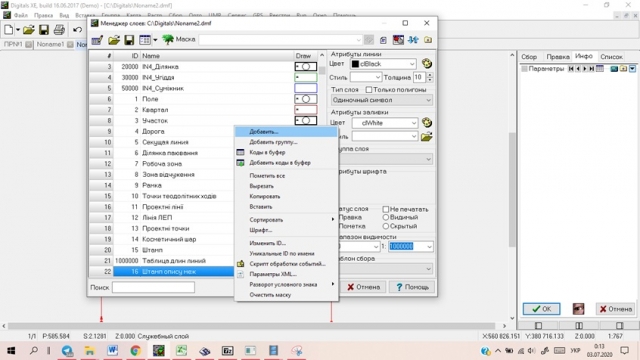This screenshot has width=640, height=360.
Task: Go to first record in Инфо panel
Action: pyautogui.click(x=571, y=69)
